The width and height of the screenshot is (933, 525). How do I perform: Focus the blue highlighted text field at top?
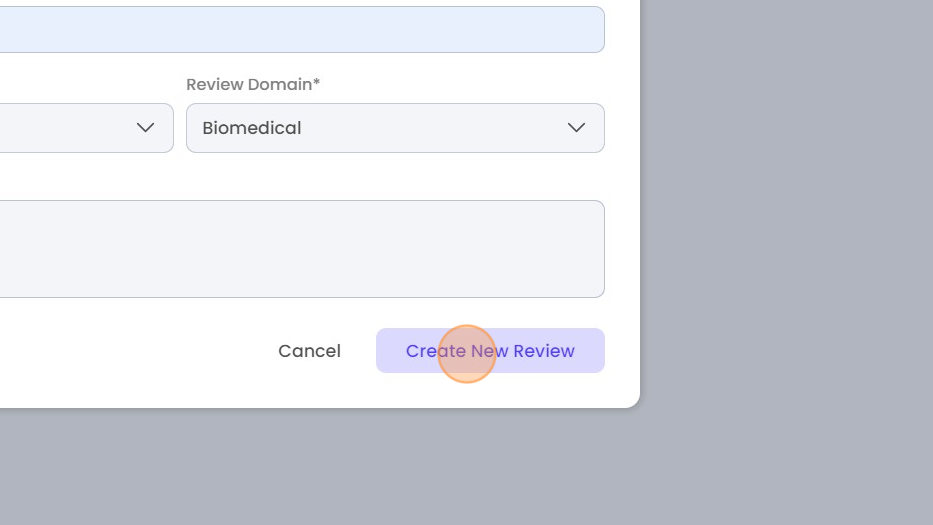click(x=300, y=30)
